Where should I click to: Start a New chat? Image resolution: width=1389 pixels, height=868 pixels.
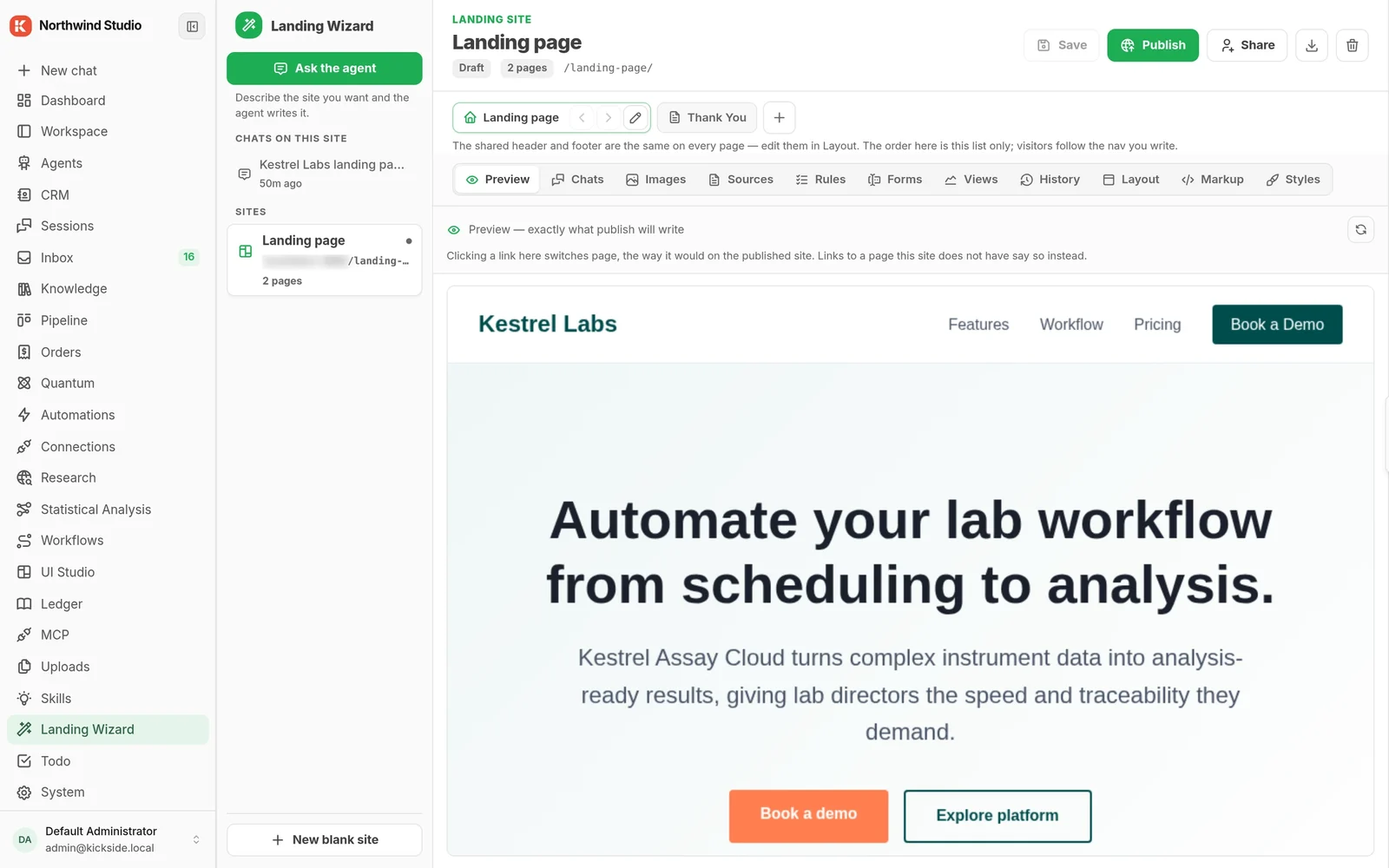108,70
